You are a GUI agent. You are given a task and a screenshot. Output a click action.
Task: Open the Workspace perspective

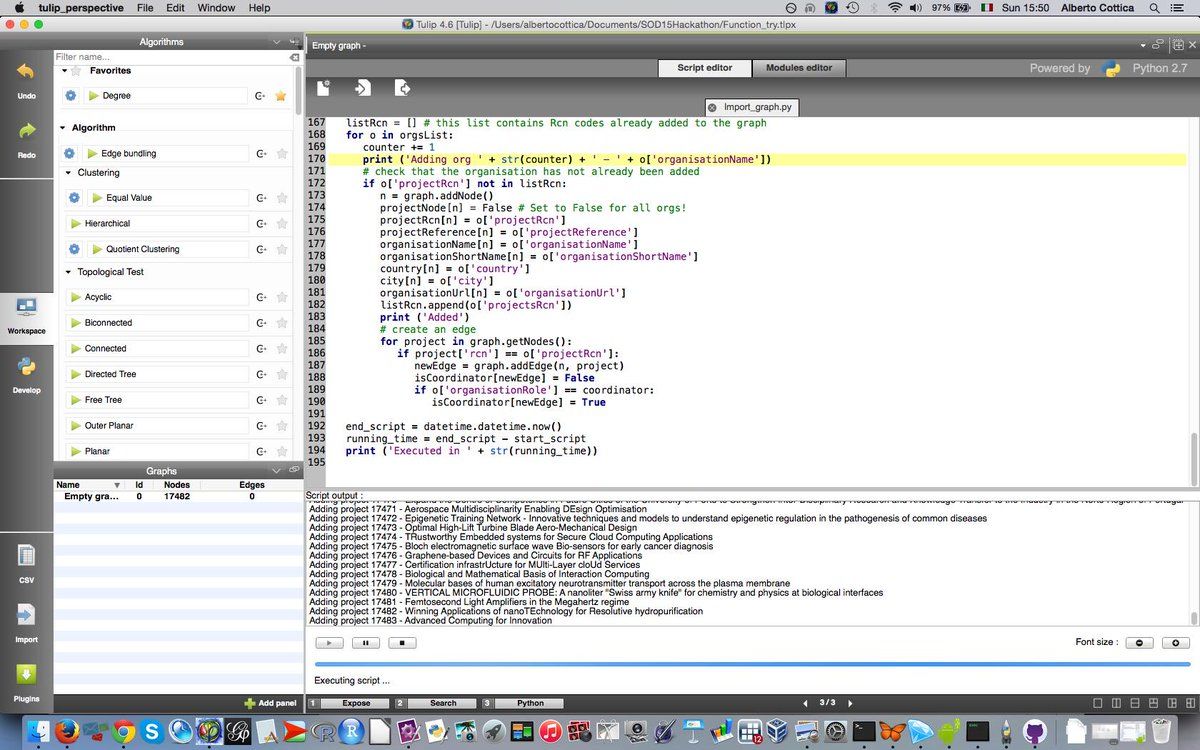(26, 315)
